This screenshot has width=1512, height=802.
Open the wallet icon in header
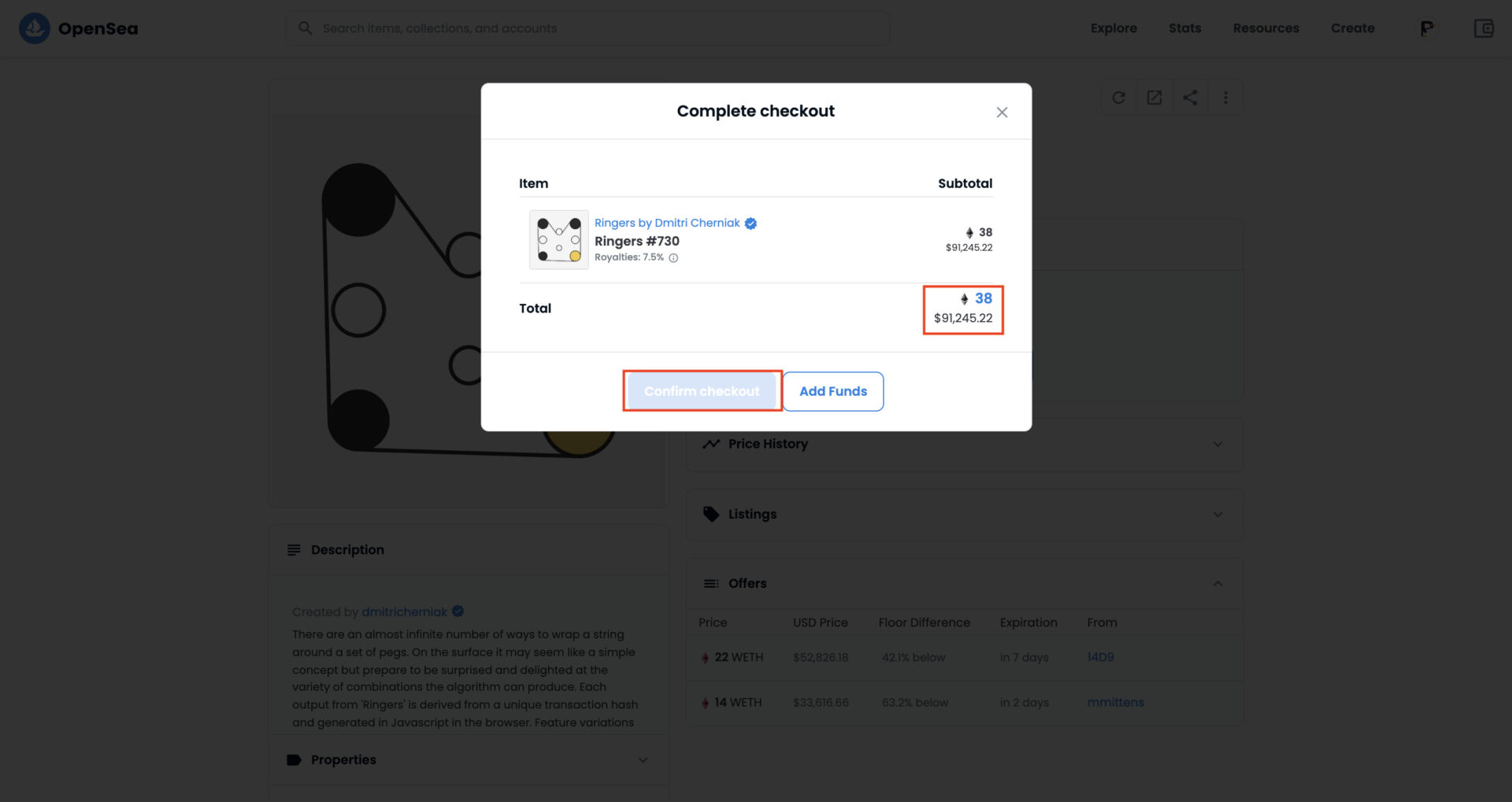[1484, 28]
